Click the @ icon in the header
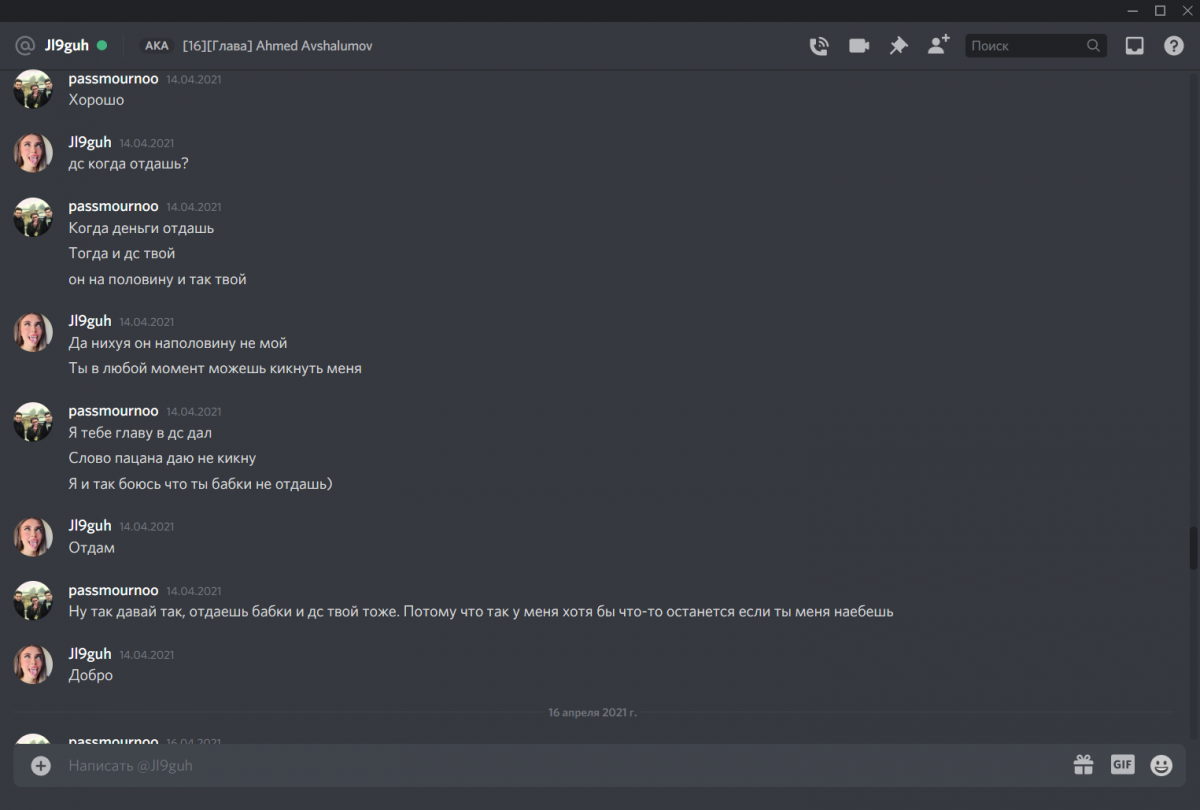 point(25,45)
